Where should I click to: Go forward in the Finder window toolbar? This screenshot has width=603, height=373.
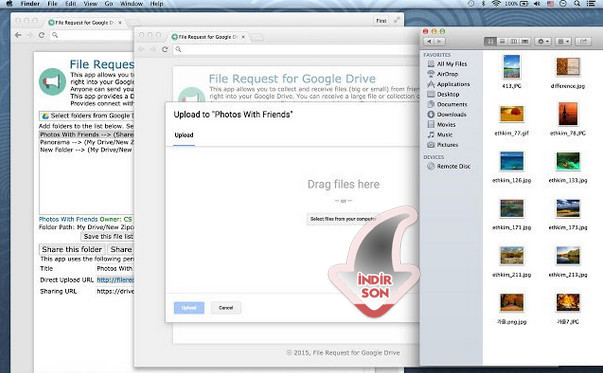tap(440, 42)
